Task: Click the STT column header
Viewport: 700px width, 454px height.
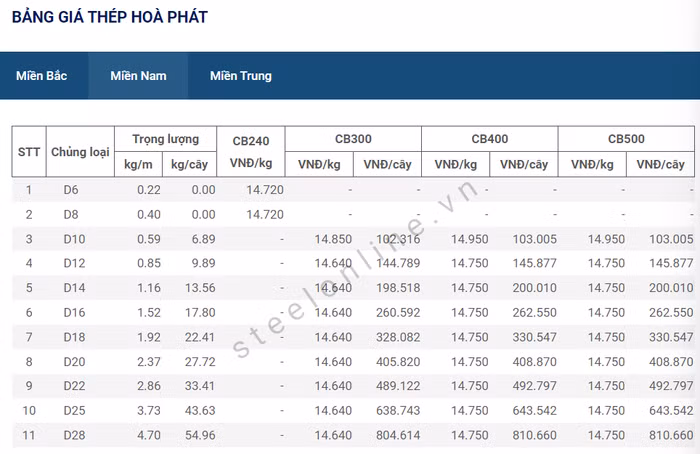Action: click(x=28, y=152)
